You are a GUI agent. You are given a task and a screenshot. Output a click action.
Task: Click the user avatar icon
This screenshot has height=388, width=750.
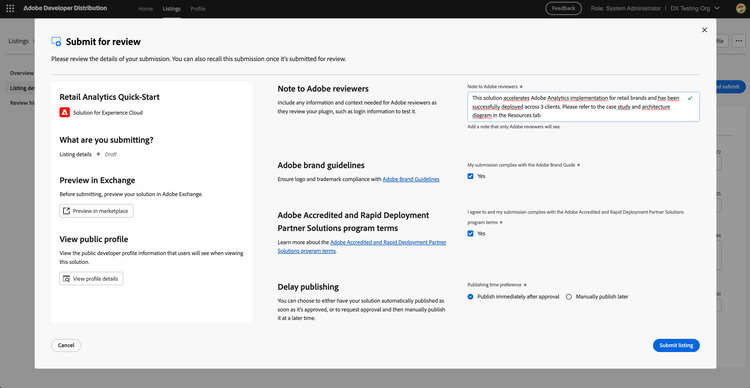point(740,9)
